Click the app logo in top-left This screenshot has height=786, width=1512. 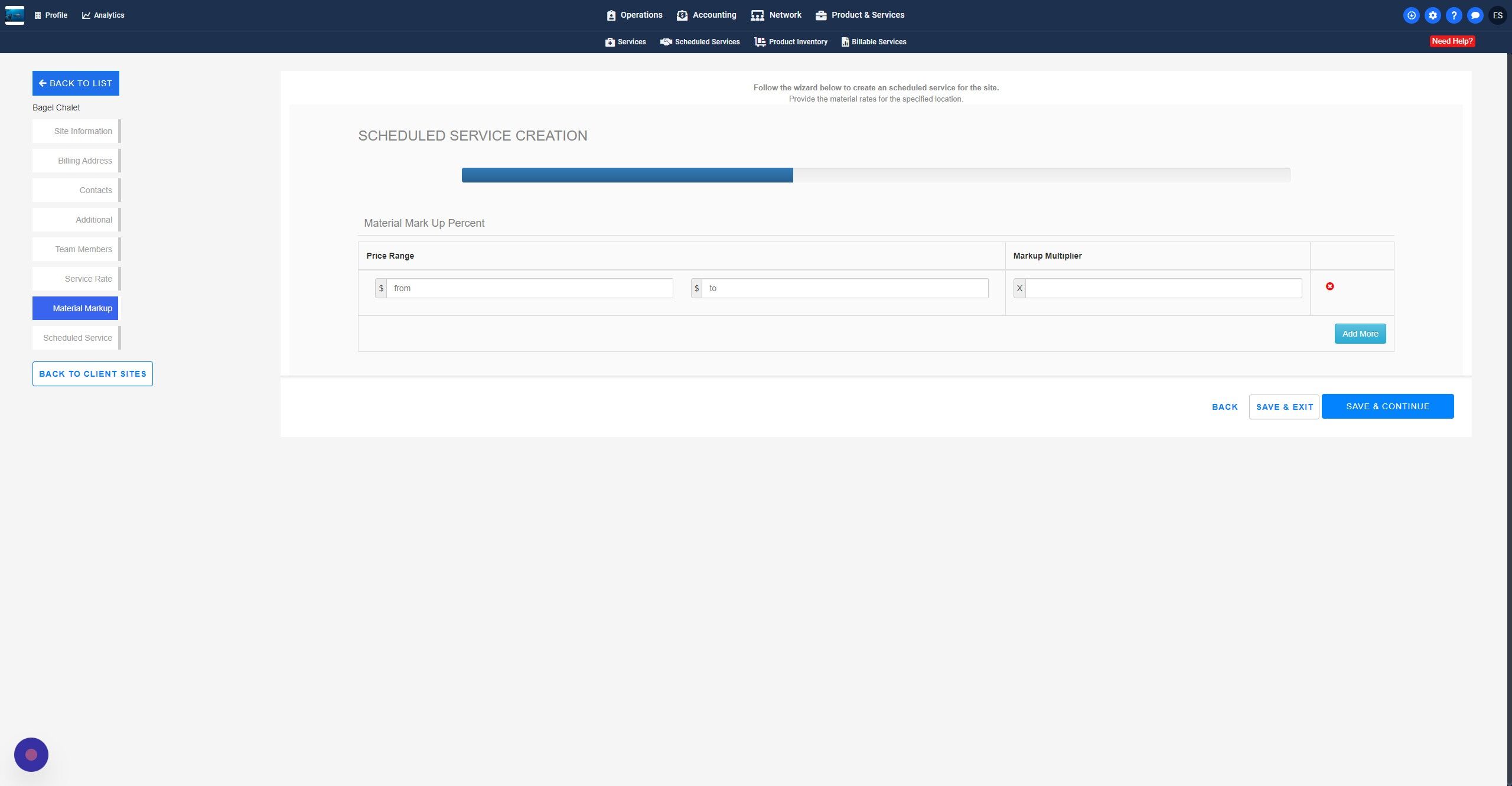(x=15, y=15)
